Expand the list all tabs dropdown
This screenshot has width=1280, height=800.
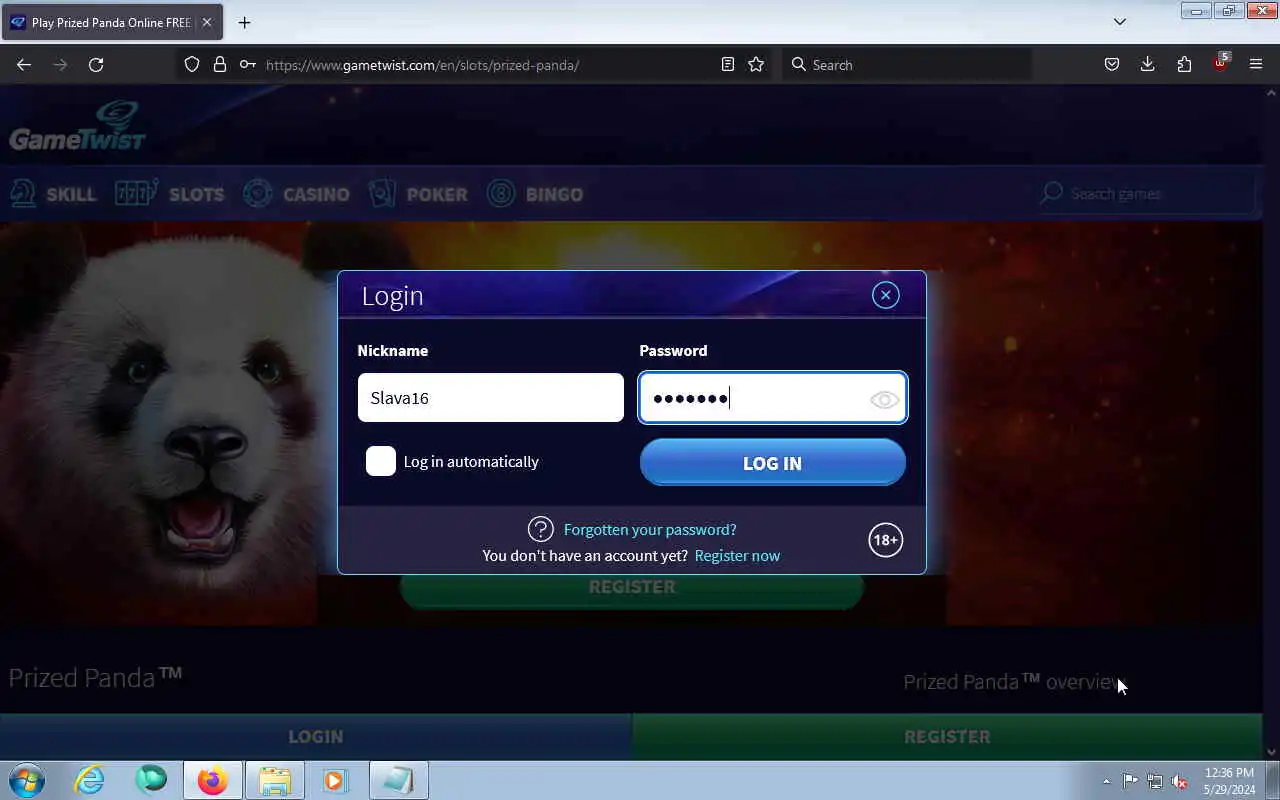[x=1120, y=22]
